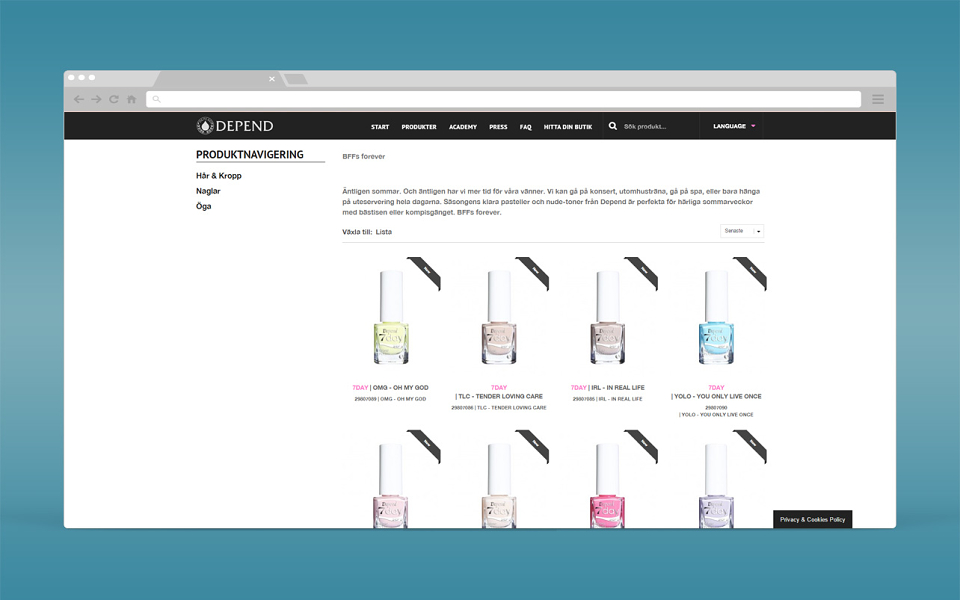
Task: Expand the LANGUAGE dropdown
Action: [x=733, y=126]
